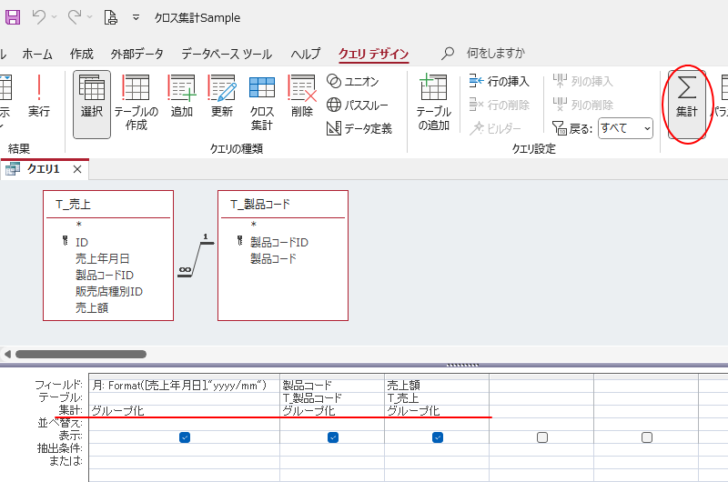Choose the 選択 query type
Image resolution: width=728 pixels, height=482 pixels.
click(x=92, y=104)
